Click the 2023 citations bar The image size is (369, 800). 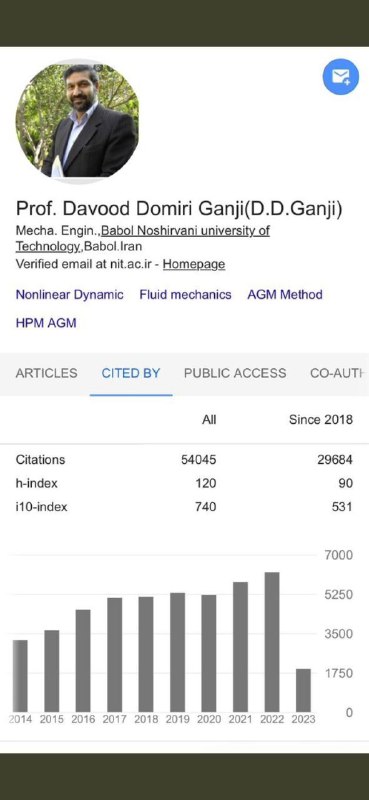(303, 690)
